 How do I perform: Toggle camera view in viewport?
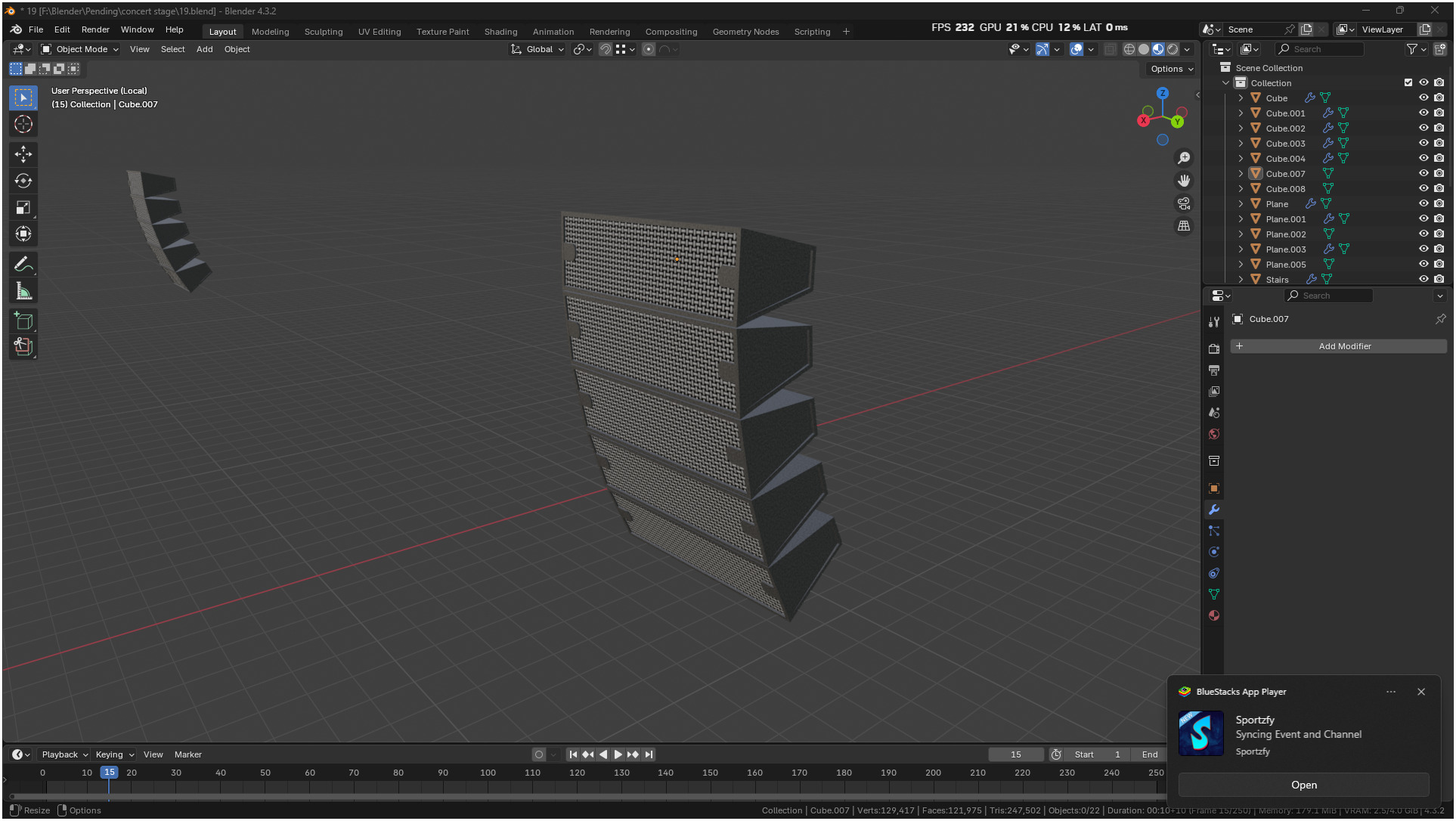point(1184,203)
